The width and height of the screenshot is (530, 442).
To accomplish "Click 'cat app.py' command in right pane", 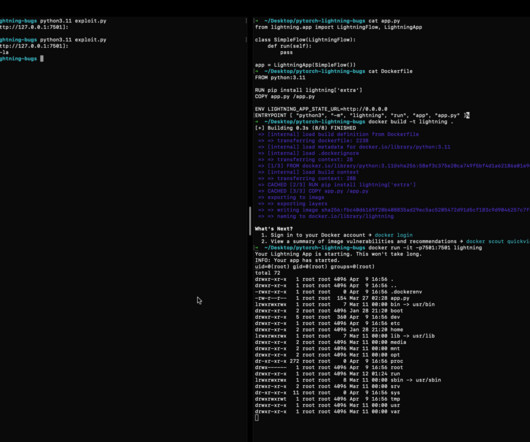I will (x=384, y=21).
